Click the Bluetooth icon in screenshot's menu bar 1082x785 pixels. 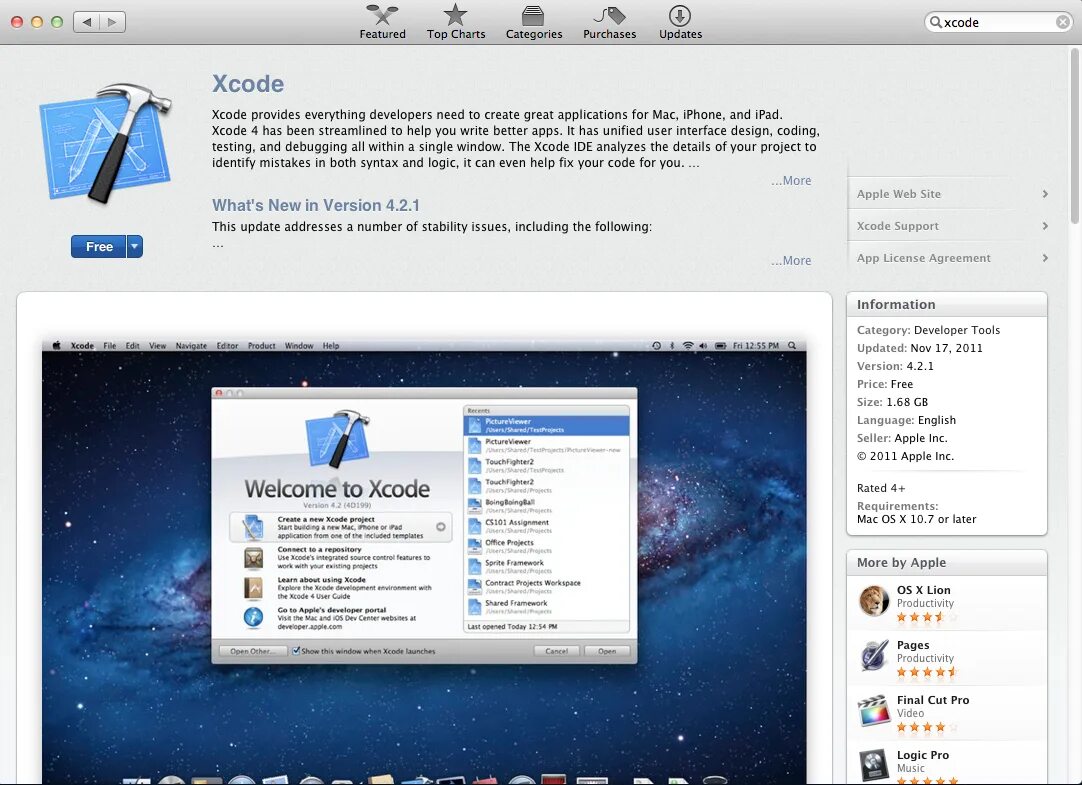click(672, 346)
